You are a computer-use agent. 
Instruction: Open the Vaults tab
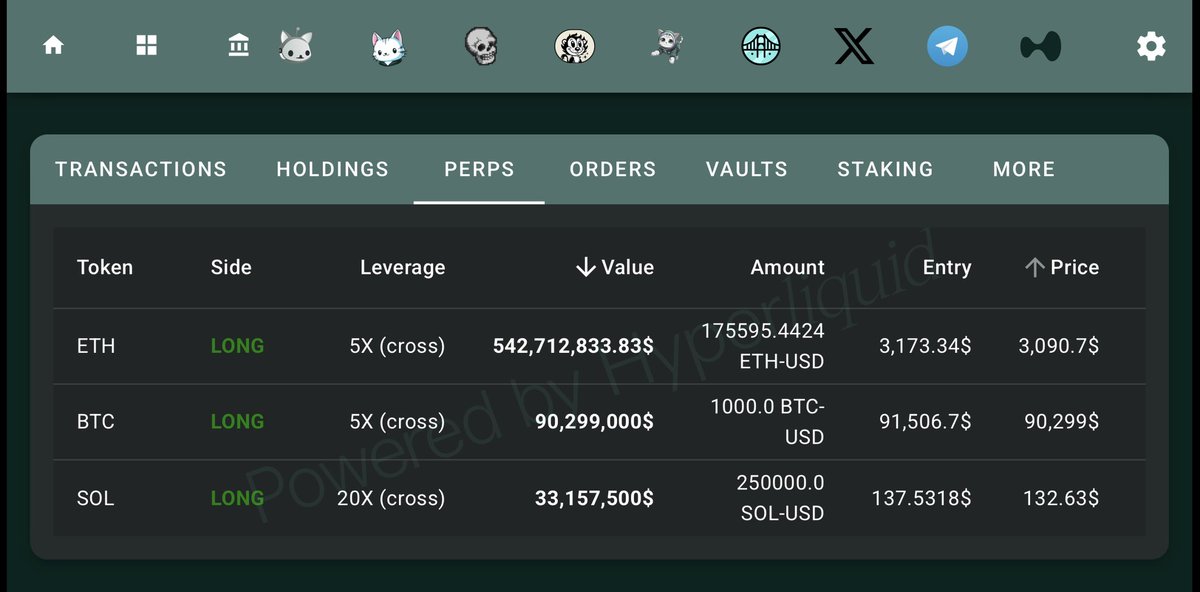(x=747, y=170)
